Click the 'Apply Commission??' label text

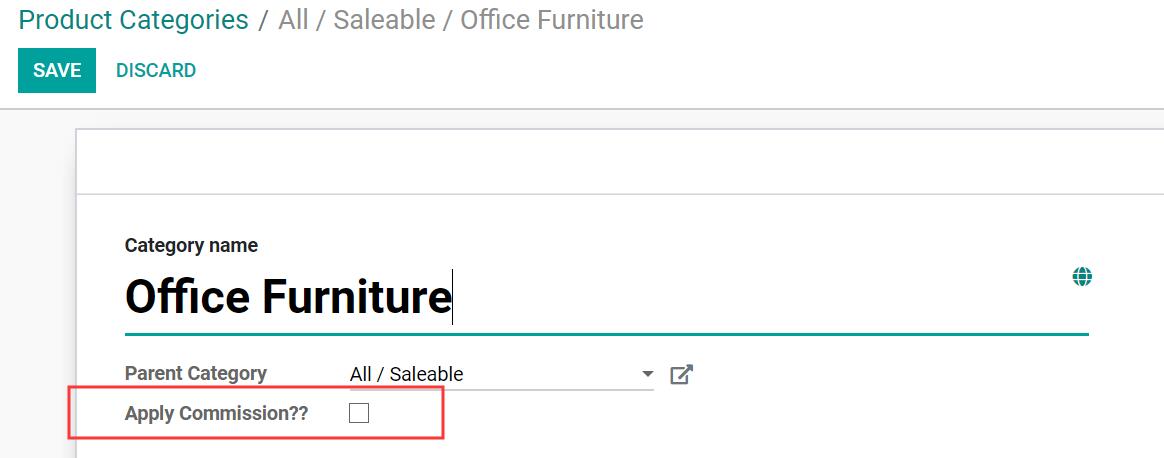(216, 413)
